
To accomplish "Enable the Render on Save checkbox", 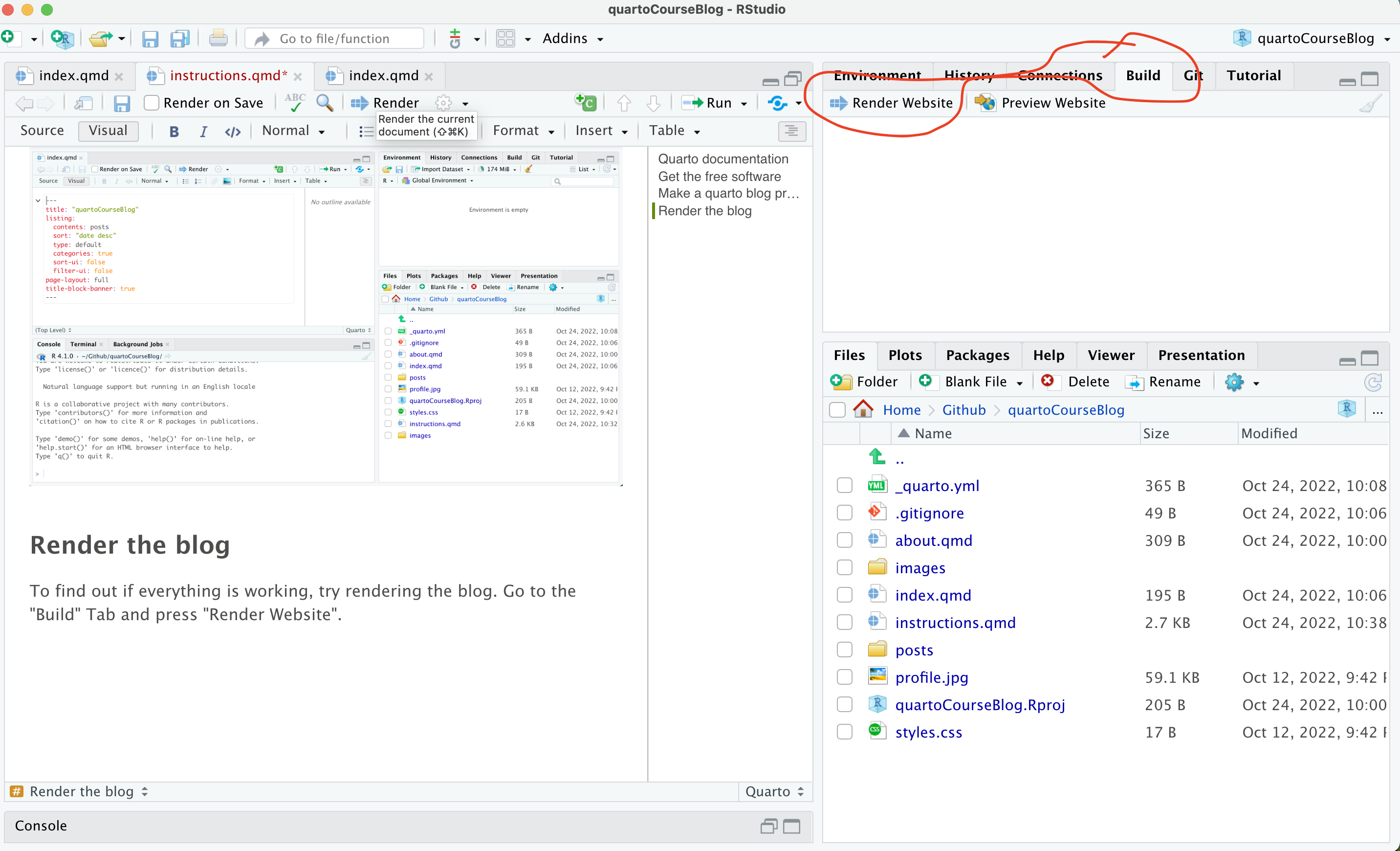I will click(x=151, y=103).
